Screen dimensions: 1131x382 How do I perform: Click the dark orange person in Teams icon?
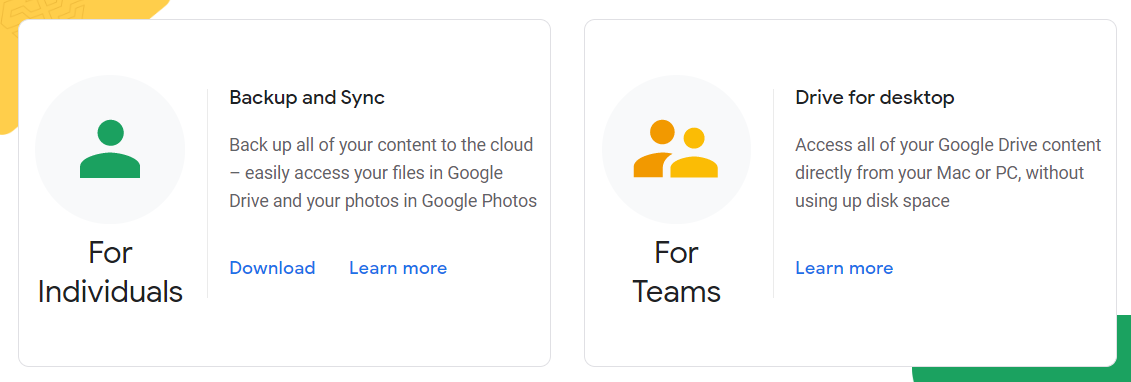655,149
